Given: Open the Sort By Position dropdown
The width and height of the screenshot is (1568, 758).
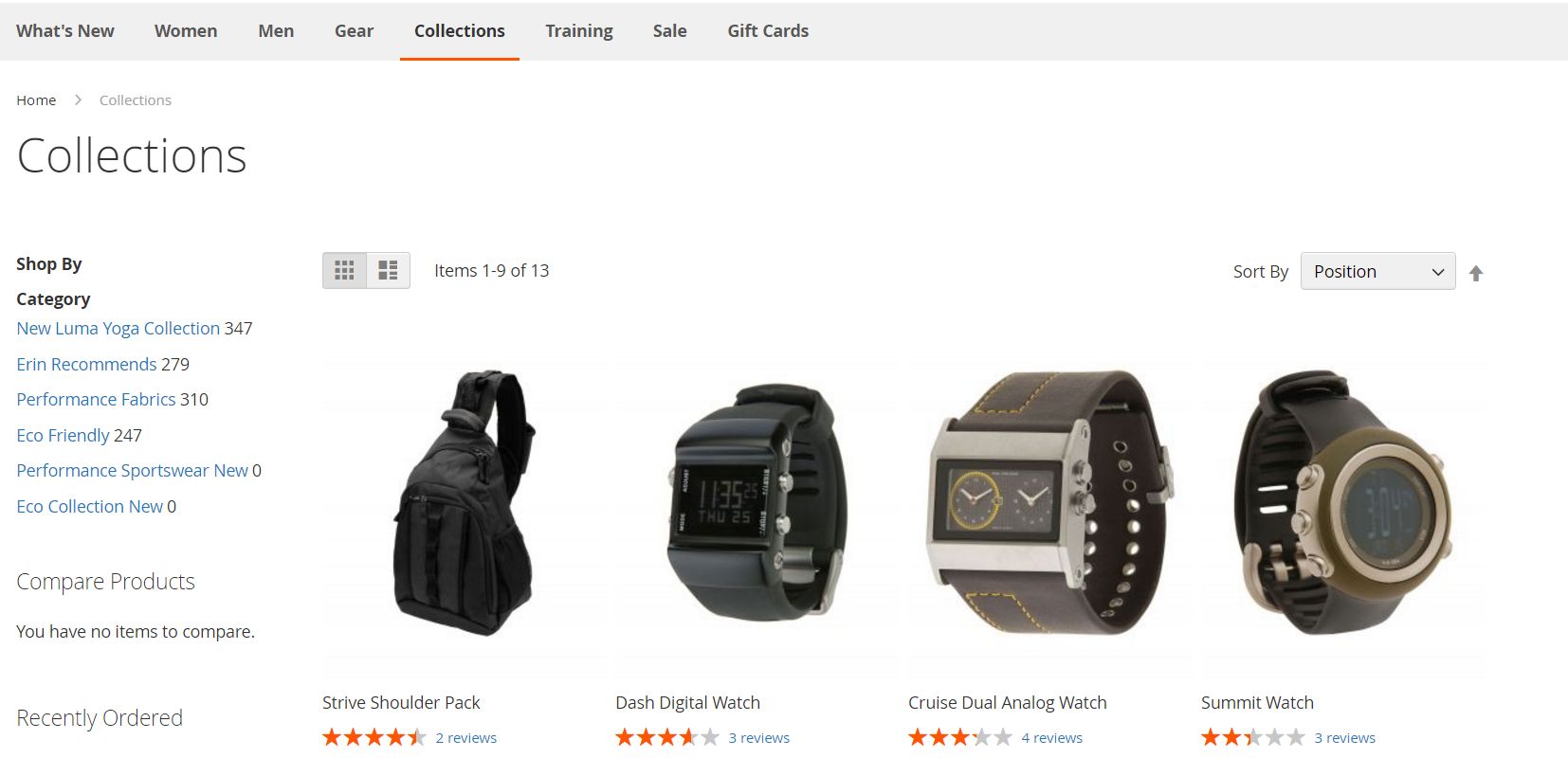Looking at the screenshot, I should click(x=1377, y=271).
